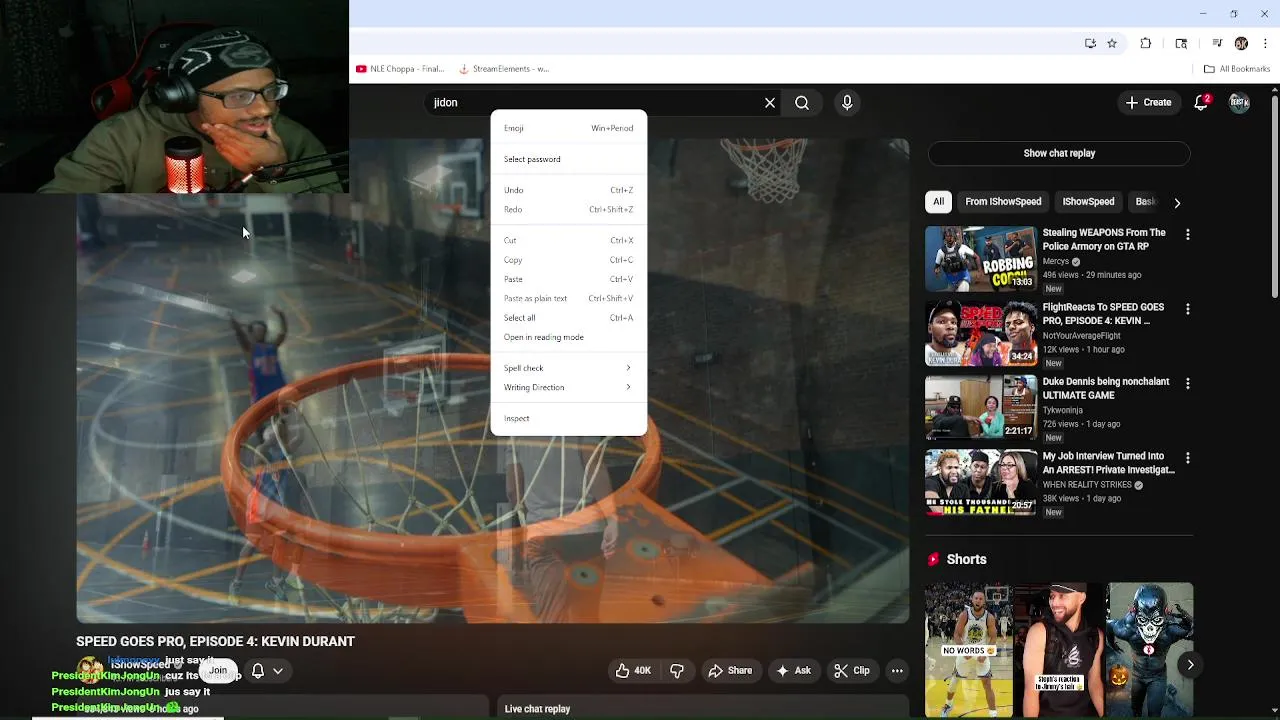
Task: Open the subscription bell notification dropdown
Action: tap(267, 671)
